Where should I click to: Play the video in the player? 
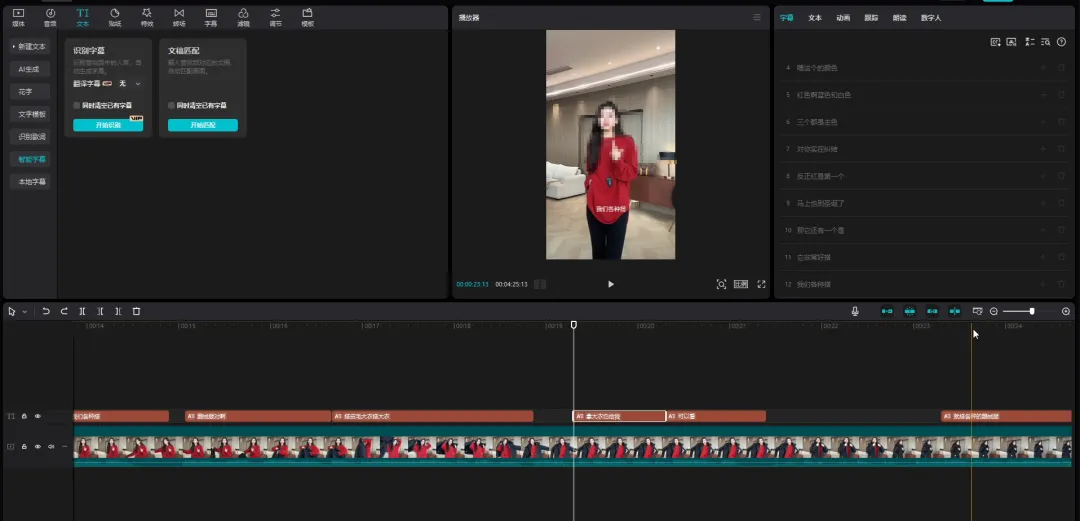click(611, 284)
